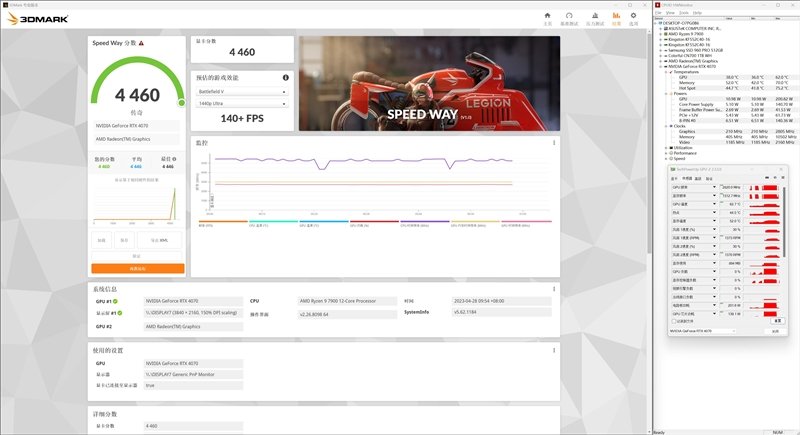800x435 pixels.
Task: Open the File menu in HWMonitor
Action: tap(658, 13)
